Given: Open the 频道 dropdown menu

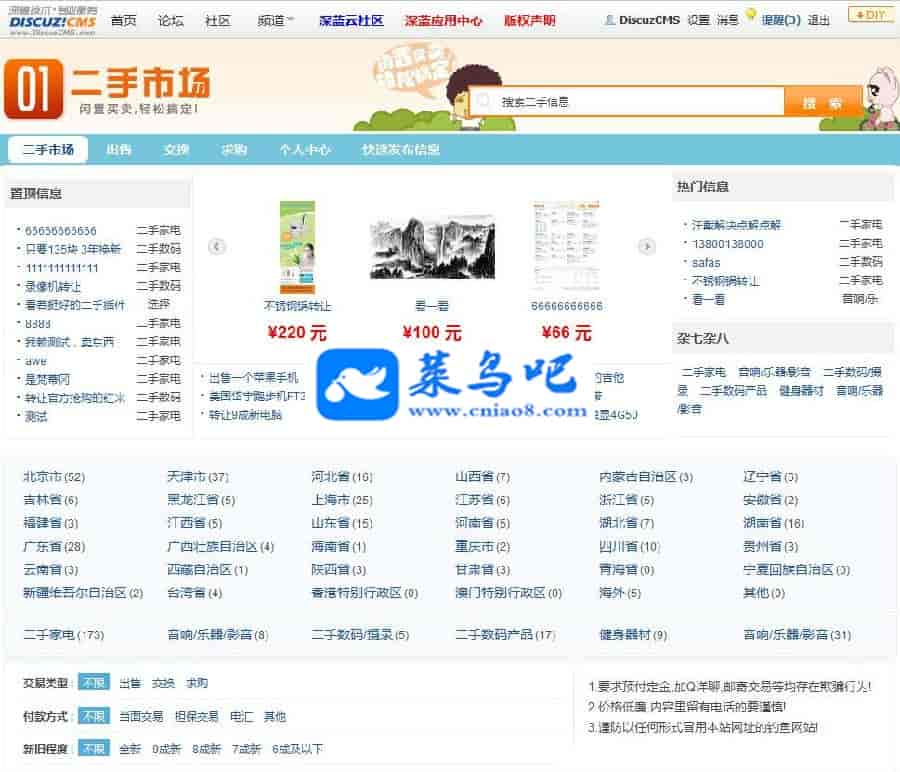Looking at the screenshot, I should tap(275, 21).
